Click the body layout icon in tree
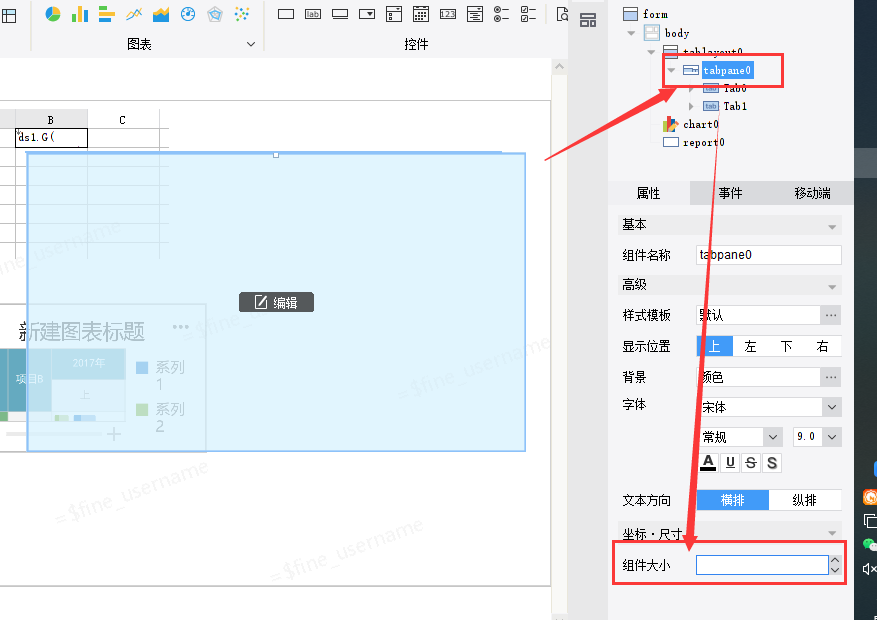Viewport: 877px width, 620px height. (652, 33)
